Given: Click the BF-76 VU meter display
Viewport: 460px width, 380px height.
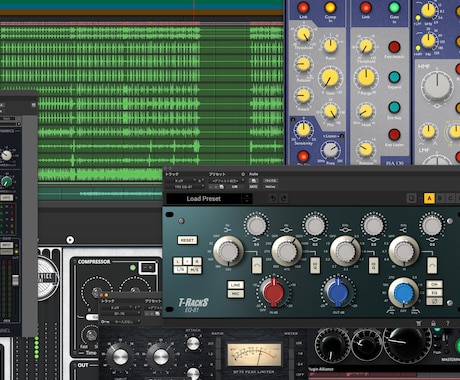Looking at the screenshot, I should click(254, 355).
